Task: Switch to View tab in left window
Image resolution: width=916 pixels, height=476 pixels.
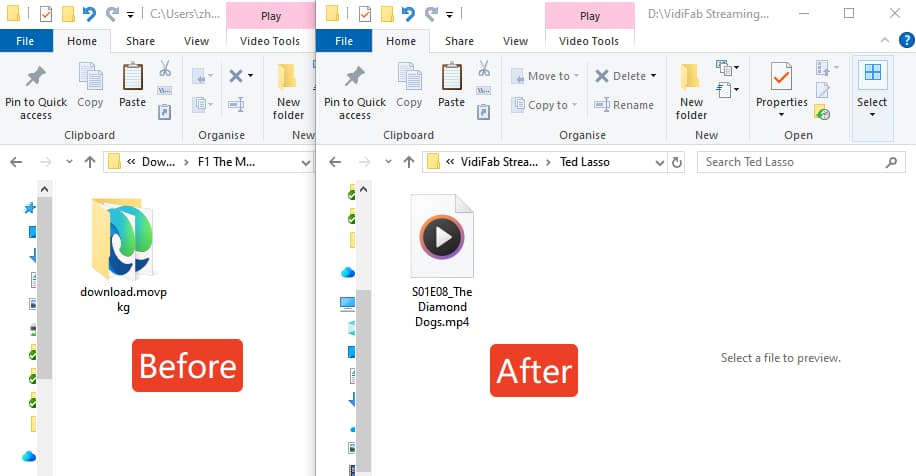Action: [196, 41]
